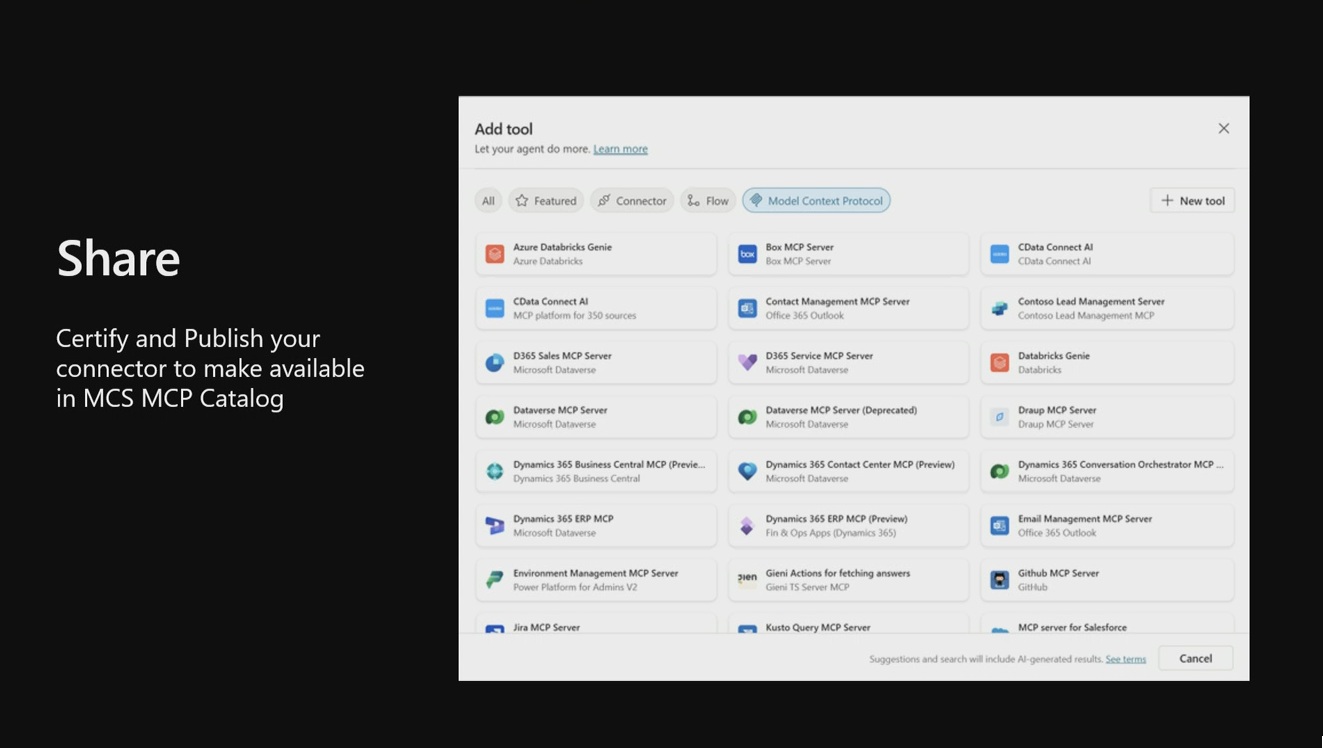
Task: Close the Add tool dialog with X
Action: click(1223, 128)
